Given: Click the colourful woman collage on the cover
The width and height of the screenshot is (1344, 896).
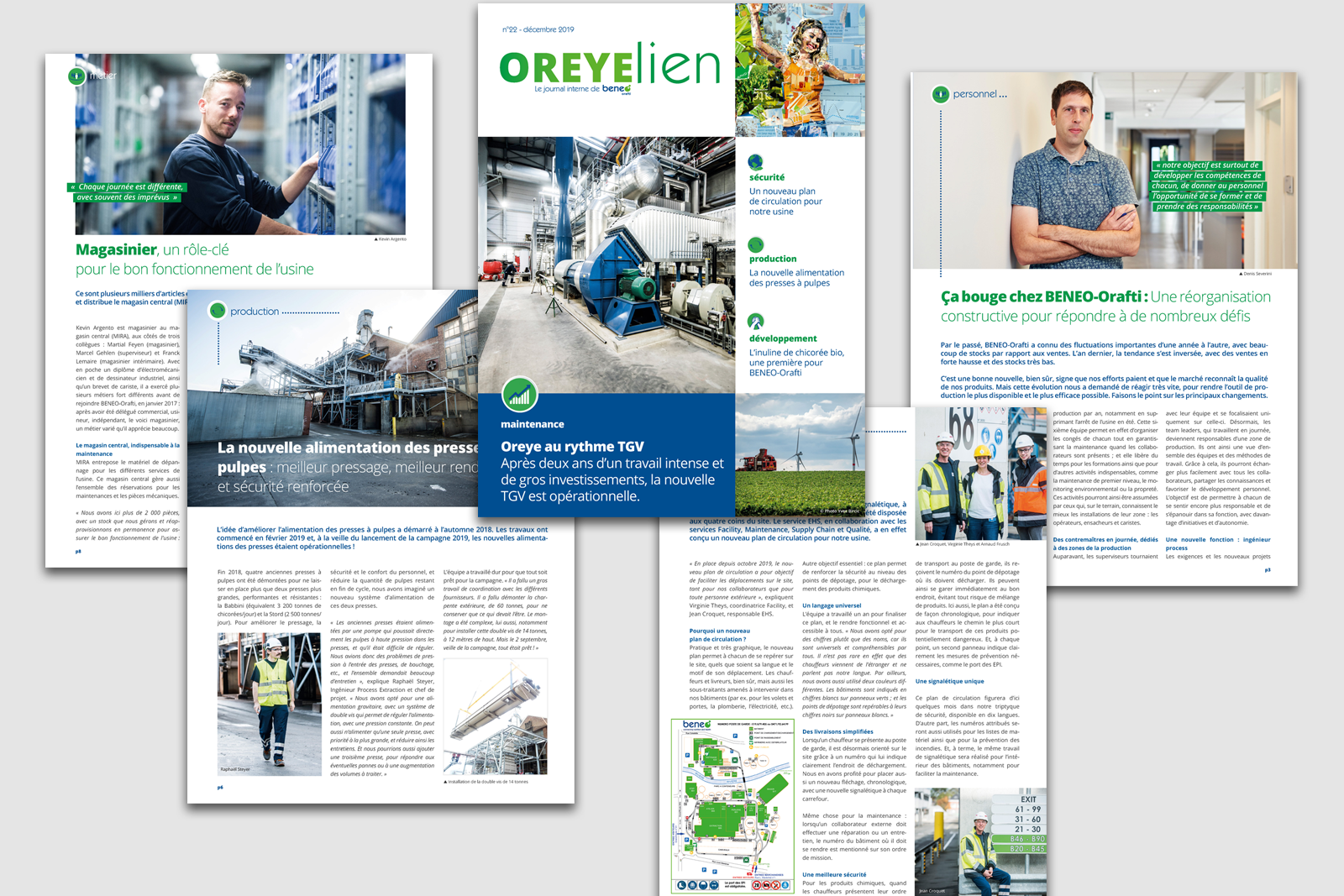Looking at the screenshot, I should (x=800, y=70).
